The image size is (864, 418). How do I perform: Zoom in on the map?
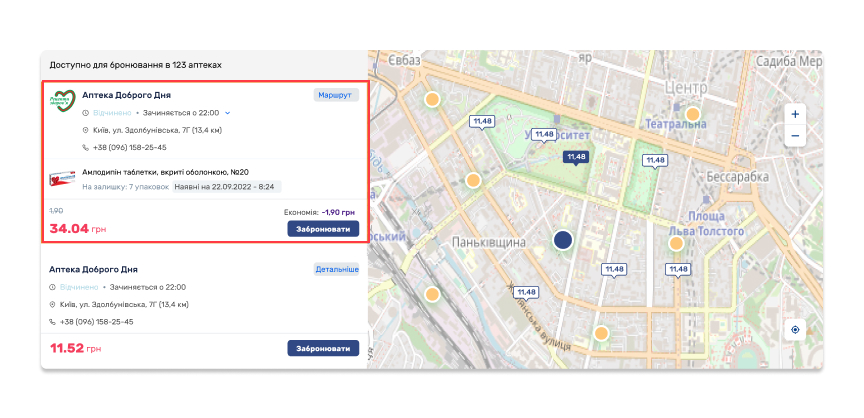[794, 114]
